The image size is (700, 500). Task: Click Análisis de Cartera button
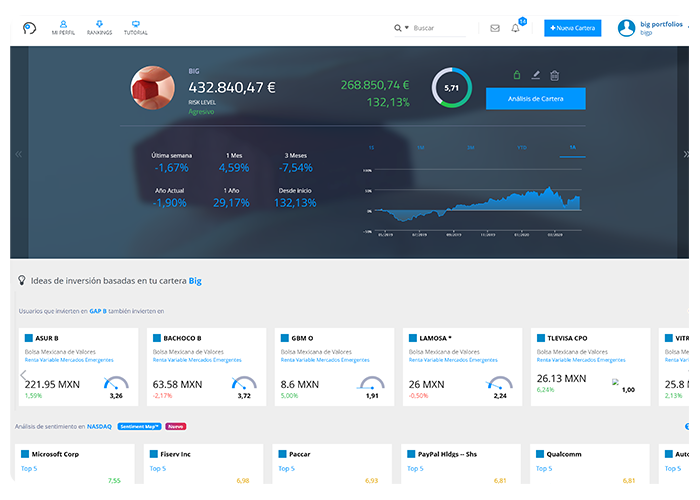(x=535, y=98)
